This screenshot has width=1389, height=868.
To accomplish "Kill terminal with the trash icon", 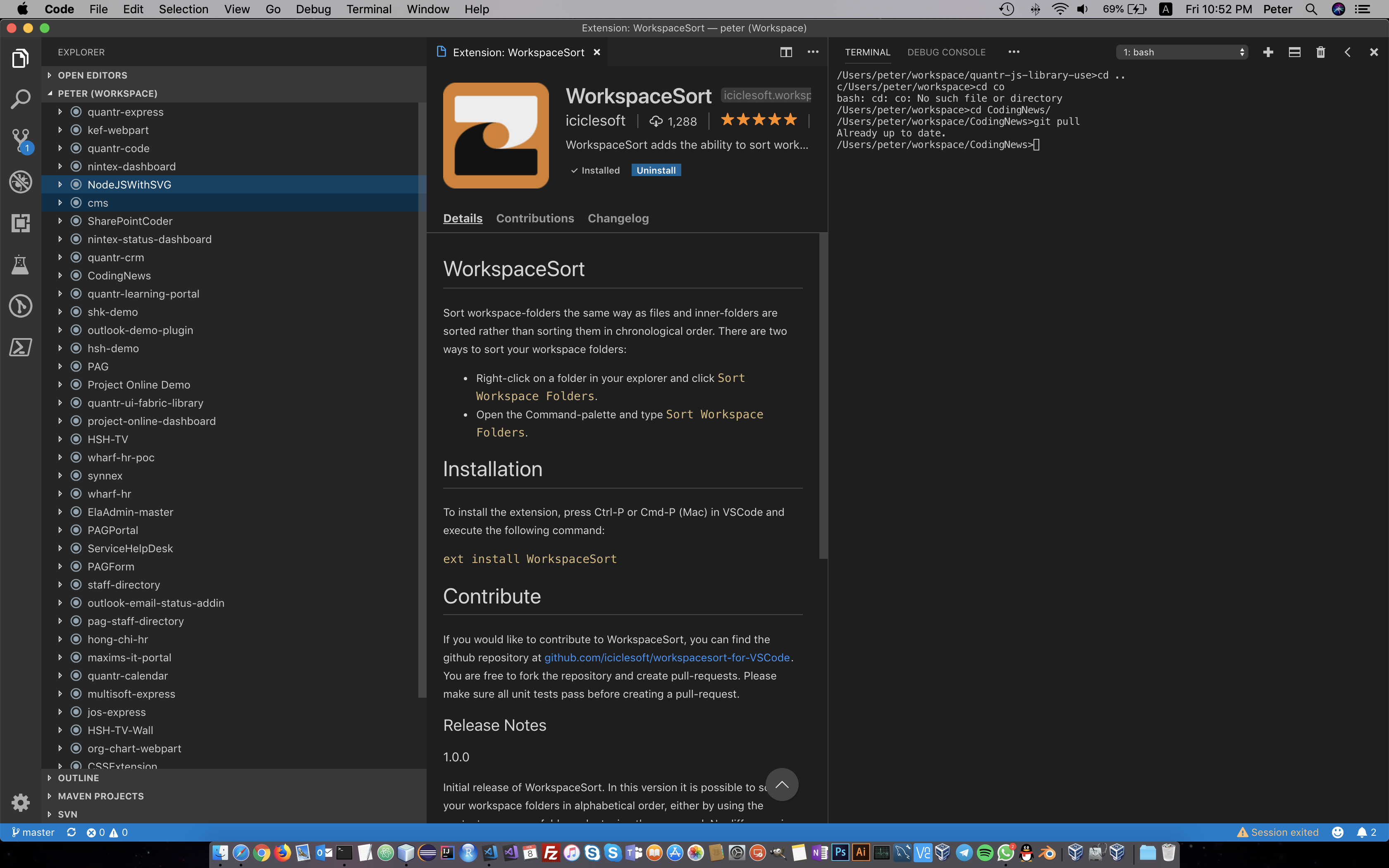I will (1321, 52).
